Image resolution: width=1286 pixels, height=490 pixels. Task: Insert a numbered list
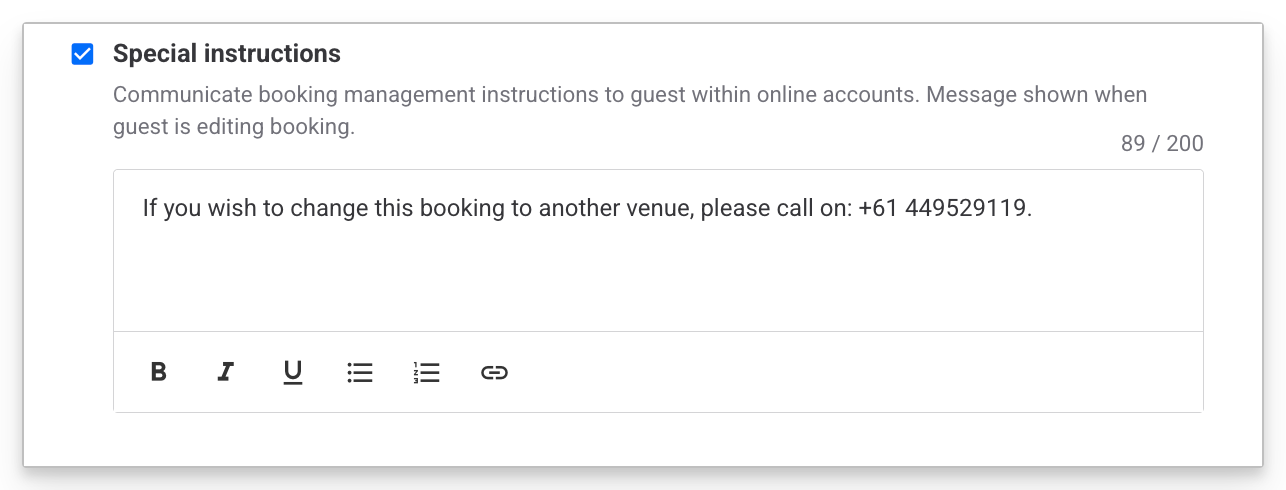point(427,373)
